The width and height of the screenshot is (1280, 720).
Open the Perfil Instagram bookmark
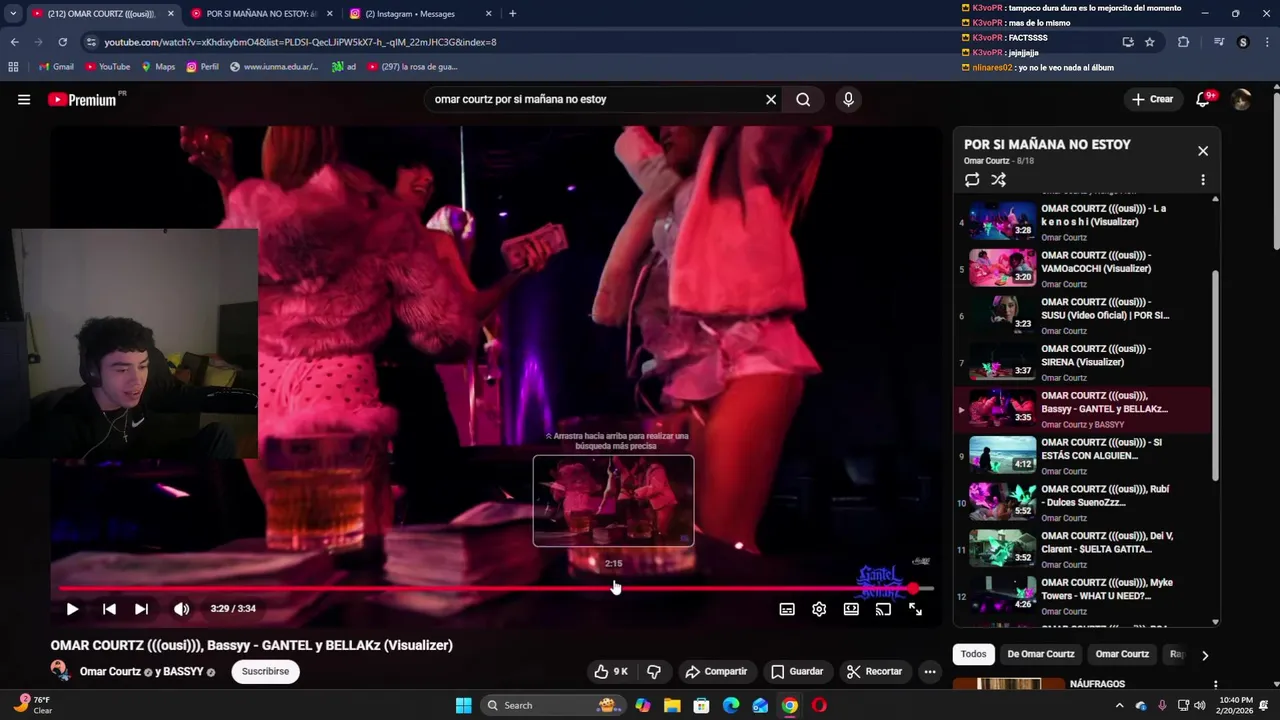[x=202, y=67]
